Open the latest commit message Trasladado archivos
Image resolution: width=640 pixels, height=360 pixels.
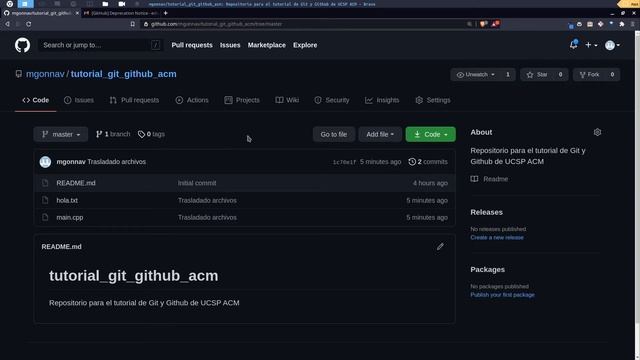point(117,162)
